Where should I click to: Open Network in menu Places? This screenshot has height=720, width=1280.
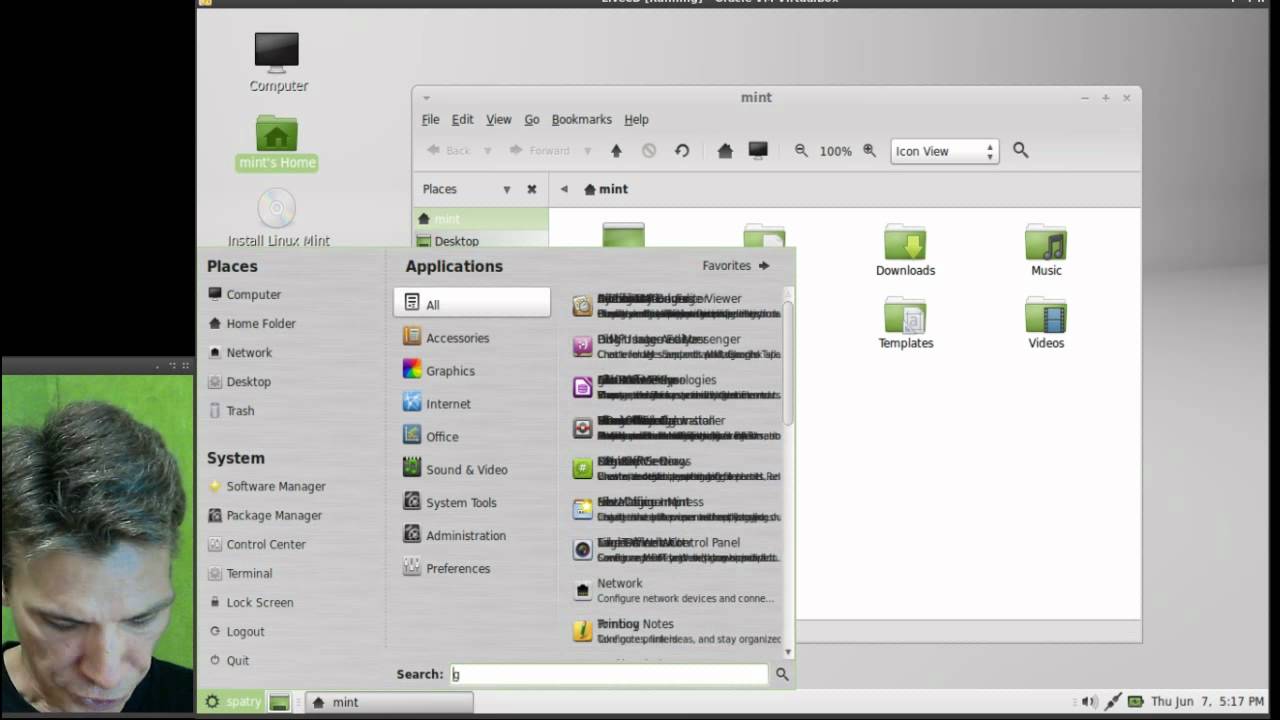pos(240,352)
